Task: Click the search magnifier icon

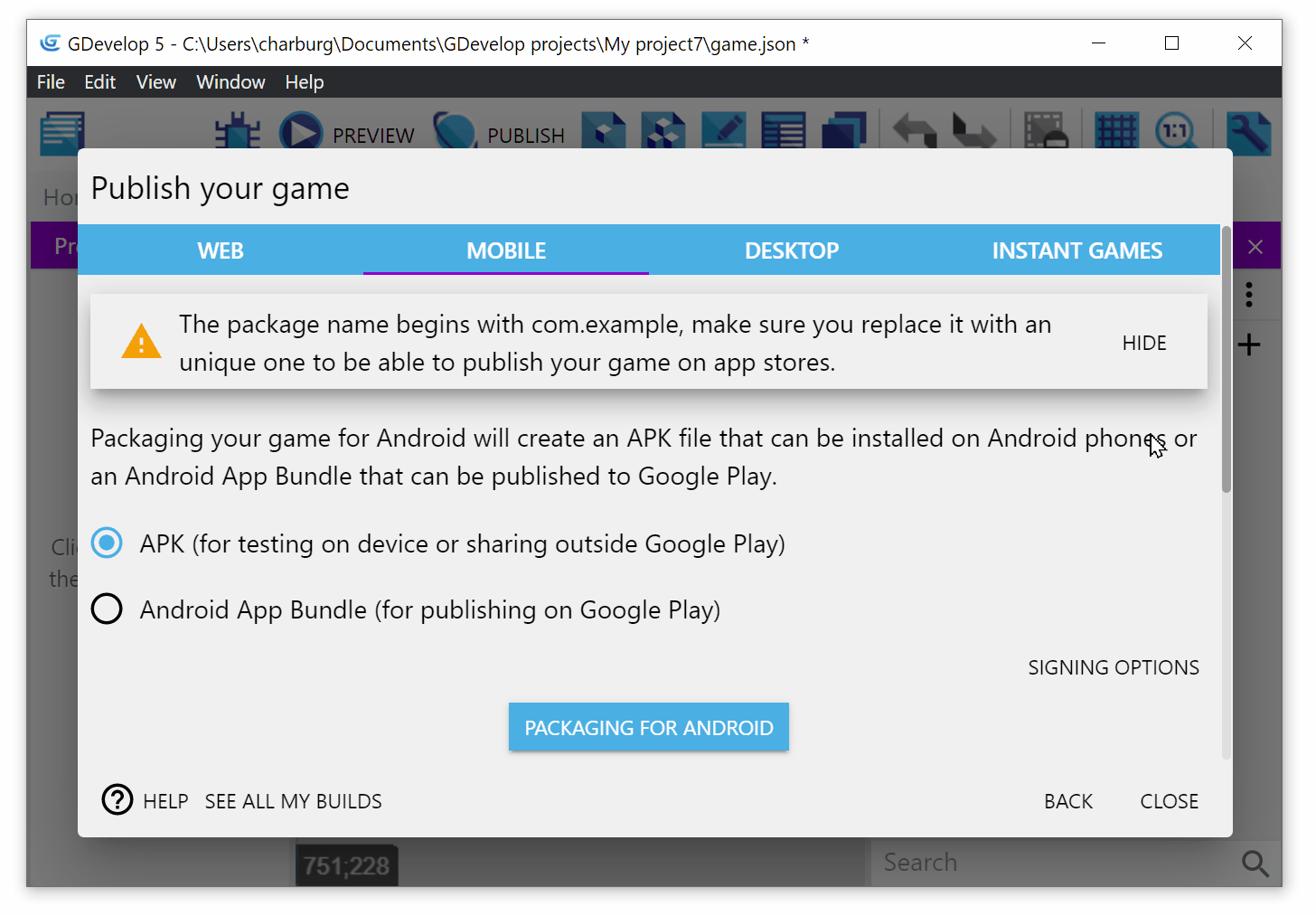Action: [1255, 864]
